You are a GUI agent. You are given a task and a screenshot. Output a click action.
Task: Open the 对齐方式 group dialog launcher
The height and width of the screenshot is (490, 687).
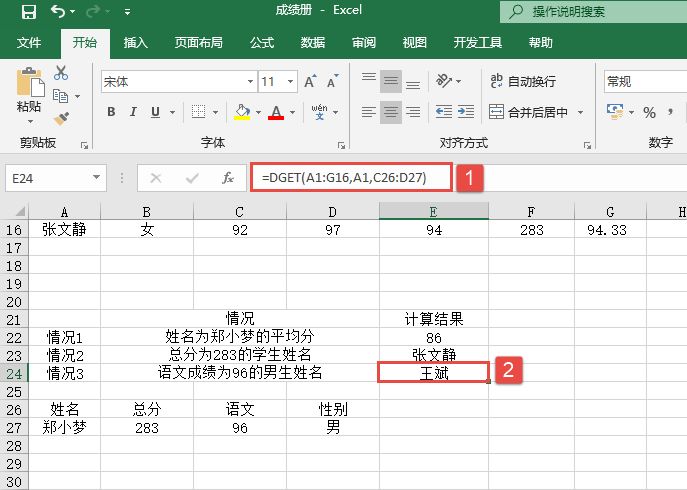tap(587, 145)
